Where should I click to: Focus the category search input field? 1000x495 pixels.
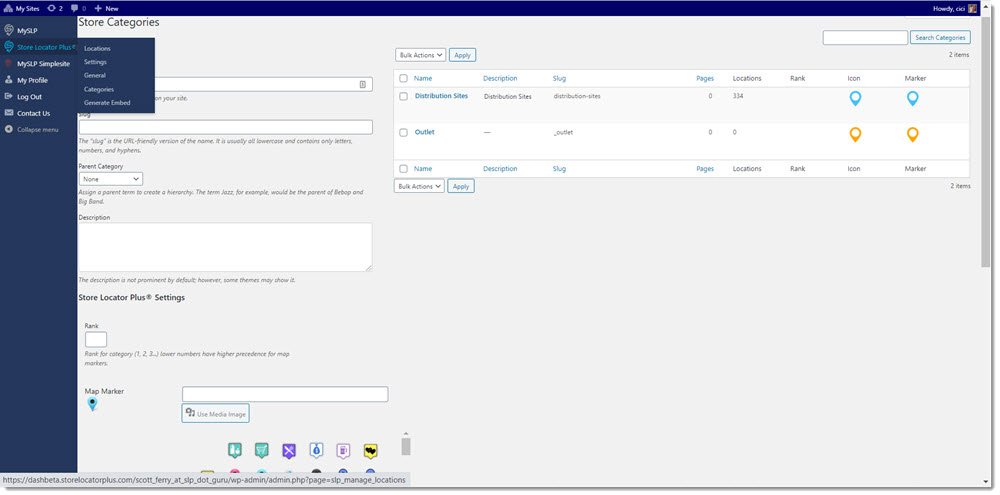click(865, 38)
